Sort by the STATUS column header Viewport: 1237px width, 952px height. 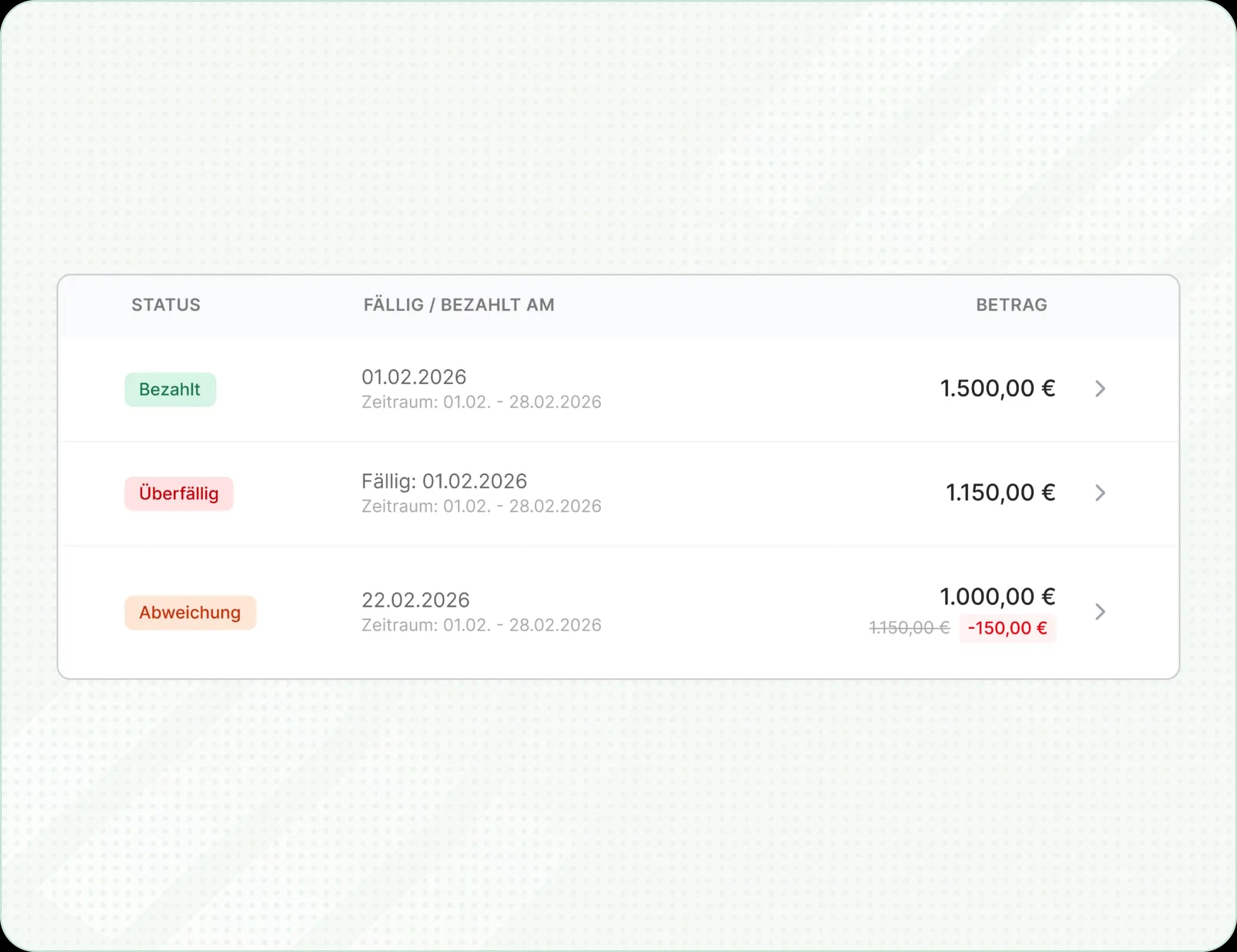[166, 304]
